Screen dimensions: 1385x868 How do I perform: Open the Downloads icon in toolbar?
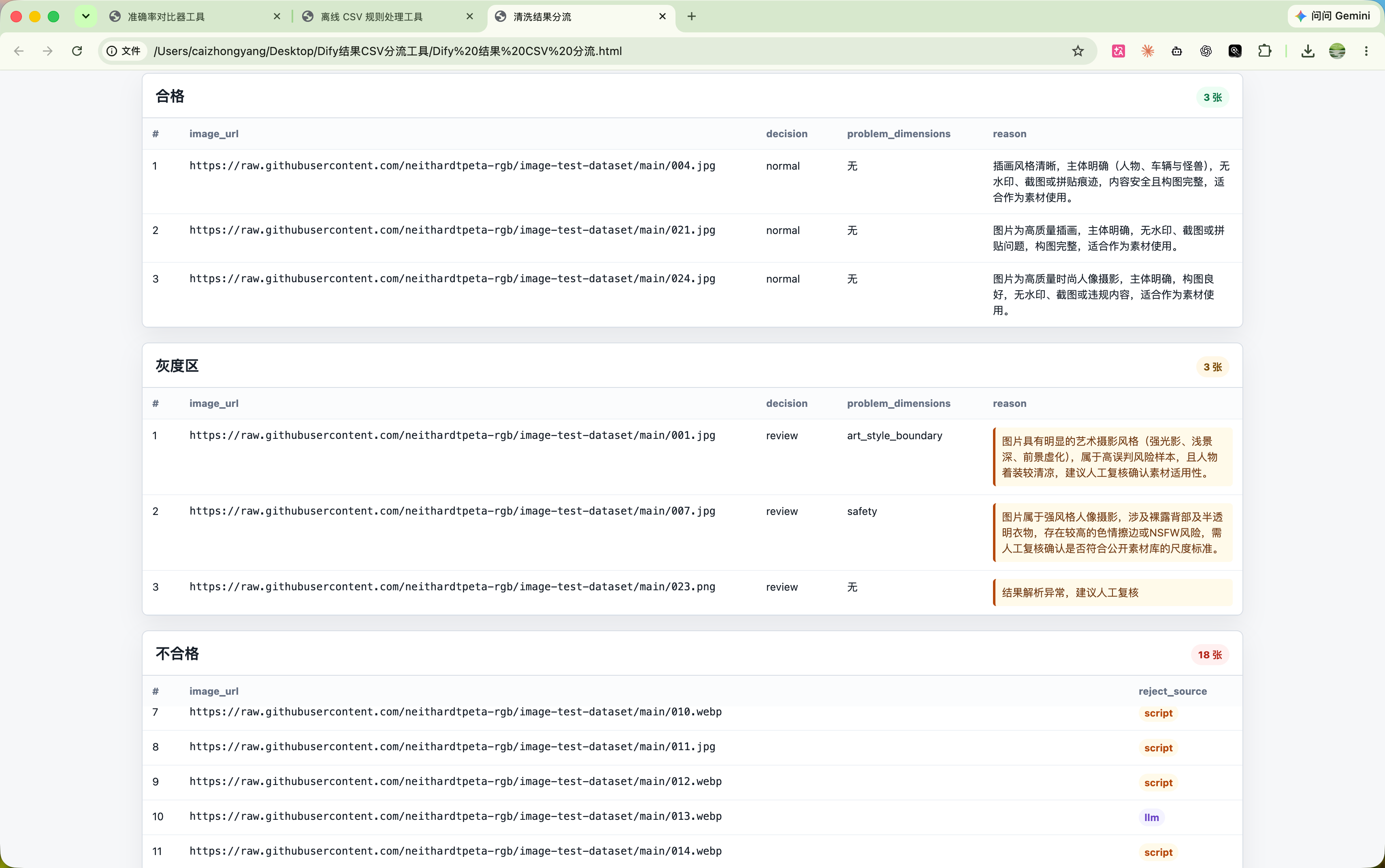(1308, 51)
